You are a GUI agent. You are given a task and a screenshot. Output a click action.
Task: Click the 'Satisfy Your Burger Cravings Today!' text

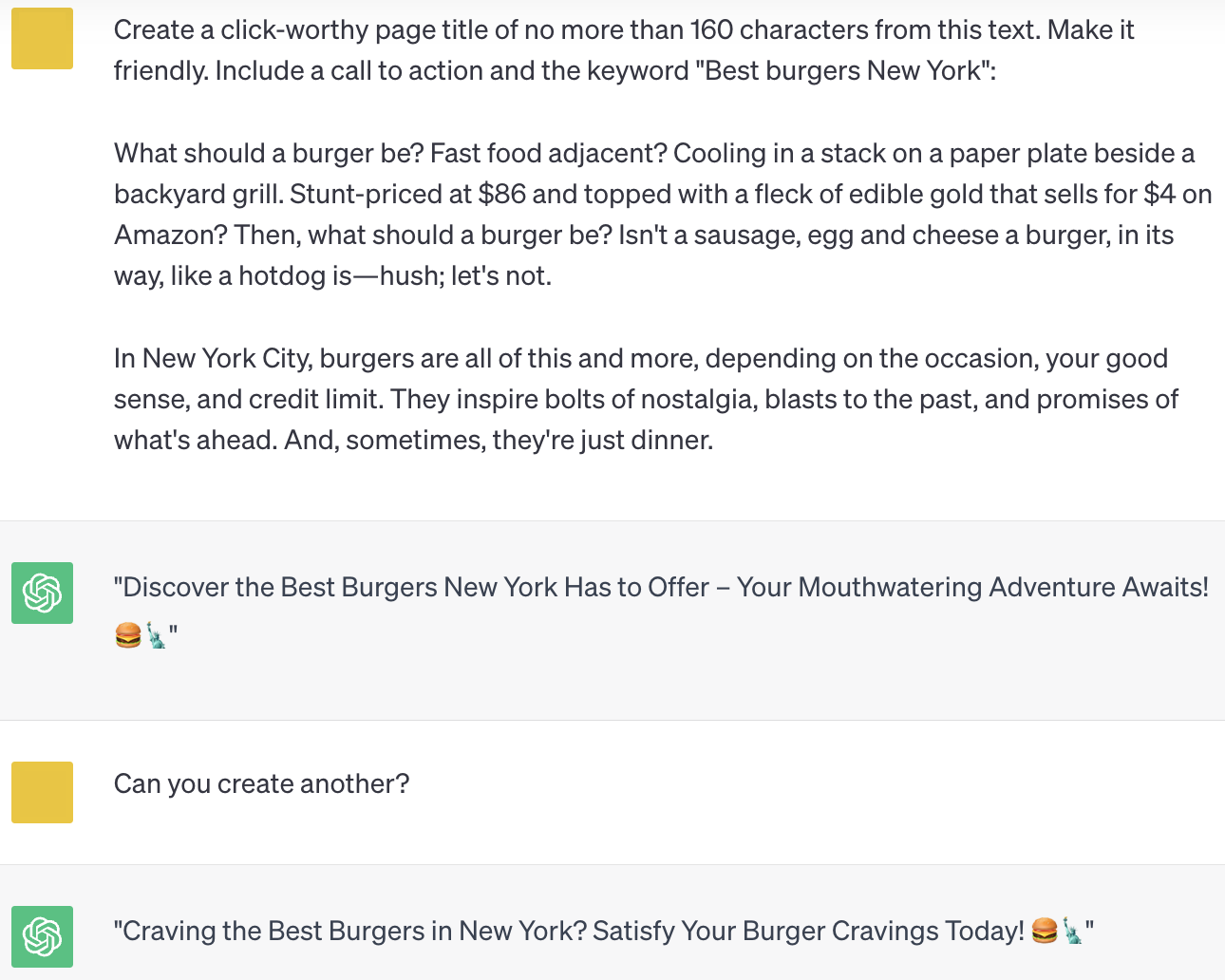point(808,931)
